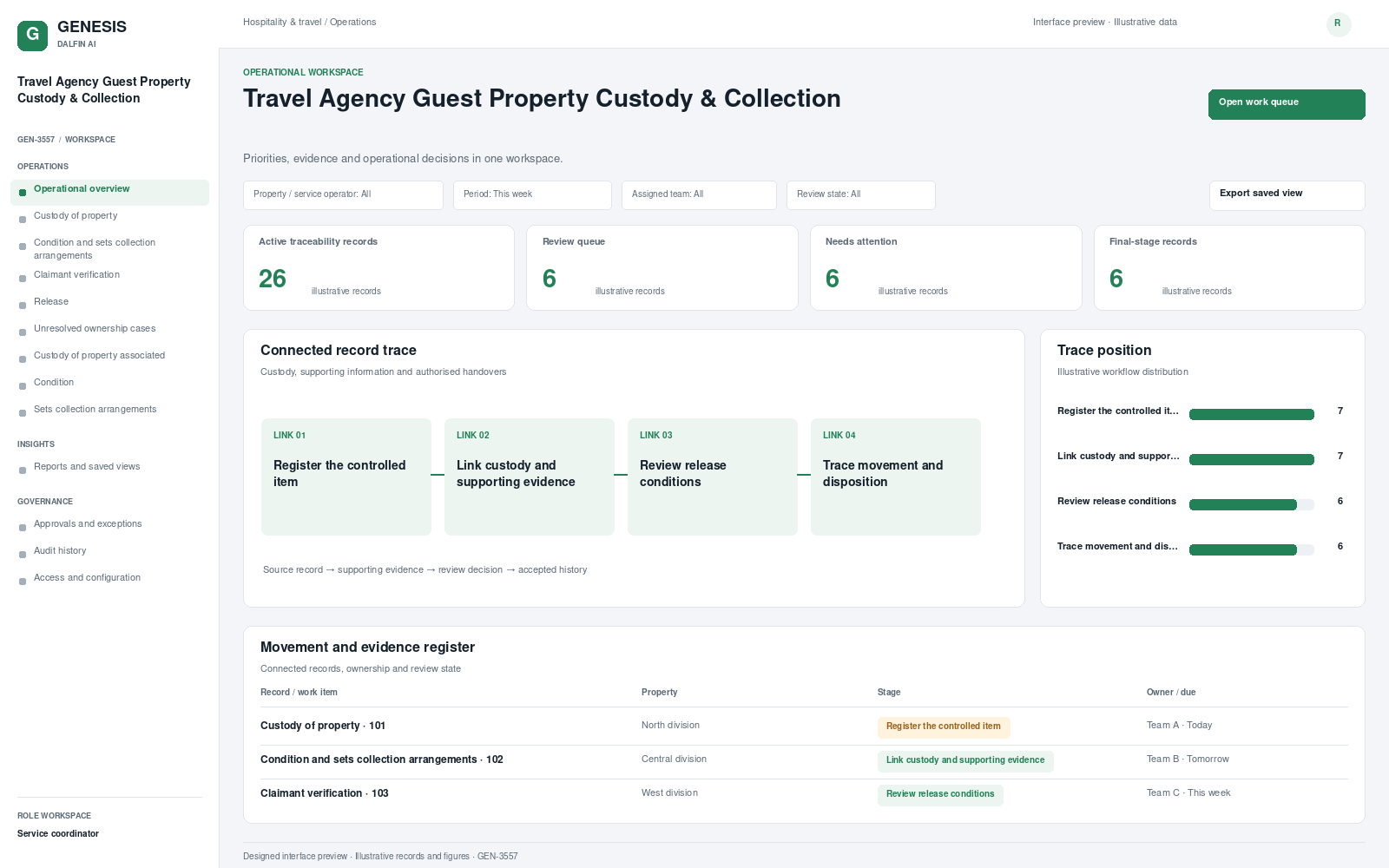Click the Hospitality & travel breadcrumb

tap(282, 23)
